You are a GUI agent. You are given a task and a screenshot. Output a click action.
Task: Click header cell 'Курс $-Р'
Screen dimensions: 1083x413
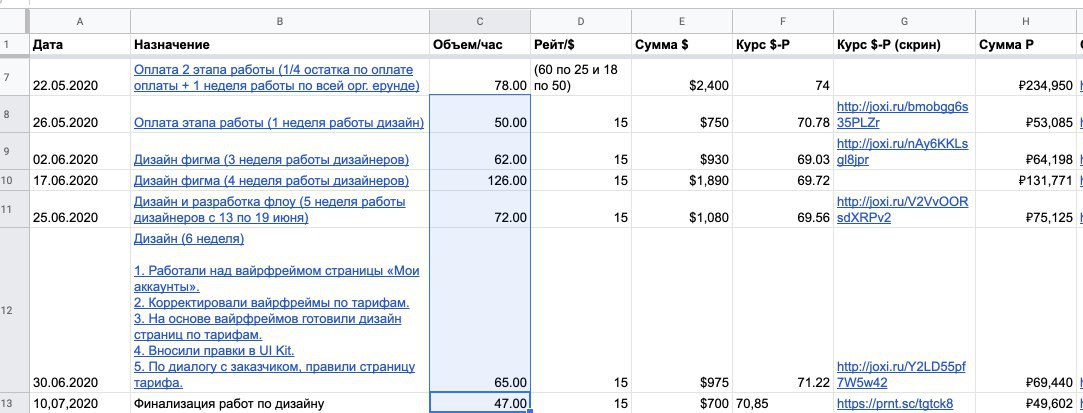click(782, 45)
